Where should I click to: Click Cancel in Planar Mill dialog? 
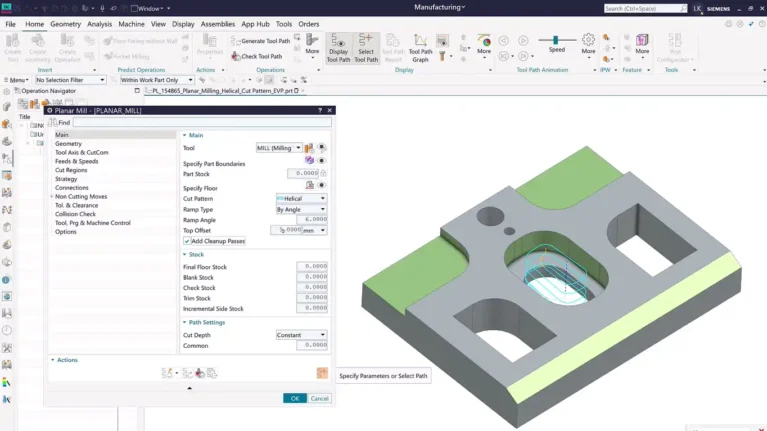point(319,398)
